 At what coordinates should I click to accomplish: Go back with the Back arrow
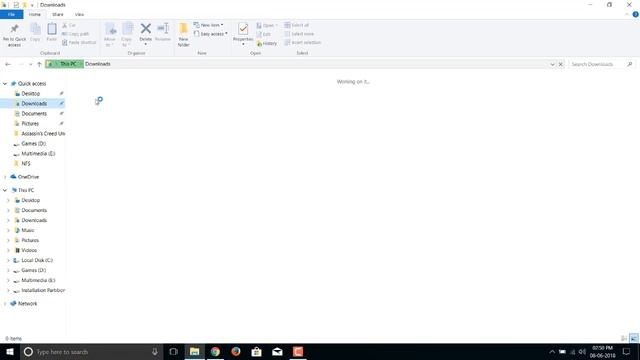coord(8,64)
